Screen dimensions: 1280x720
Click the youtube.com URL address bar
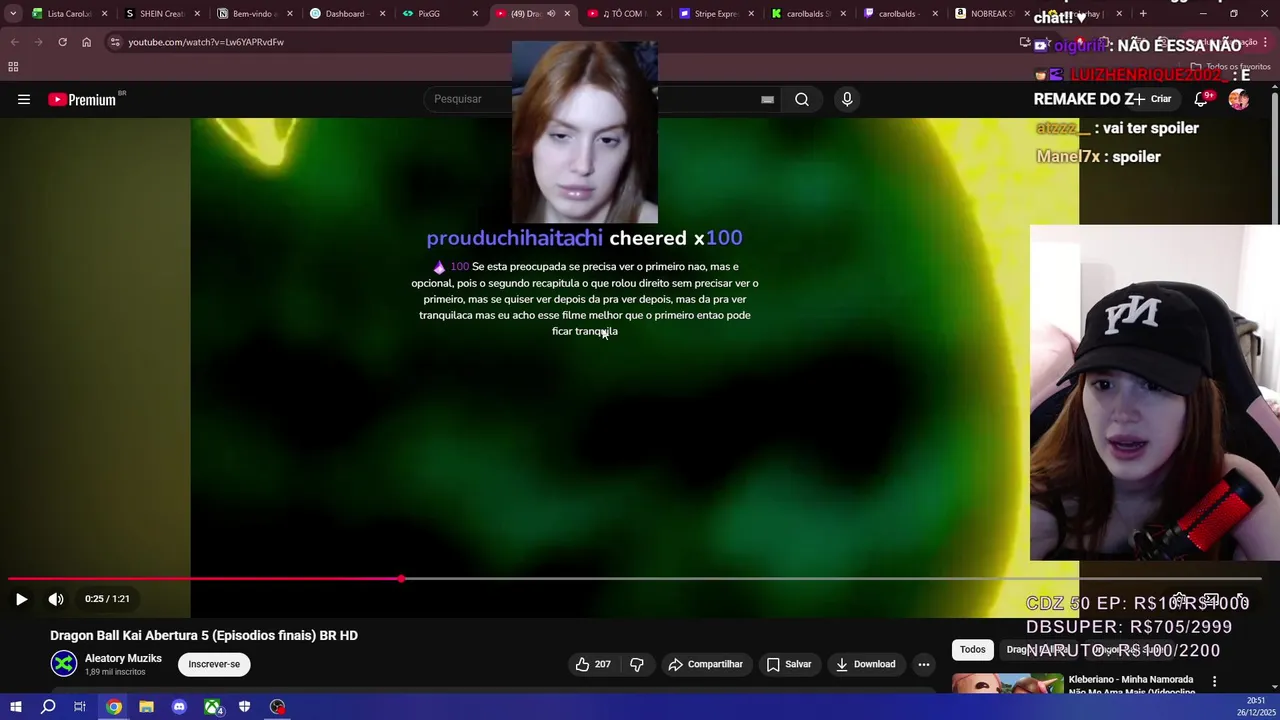point(206,42)
